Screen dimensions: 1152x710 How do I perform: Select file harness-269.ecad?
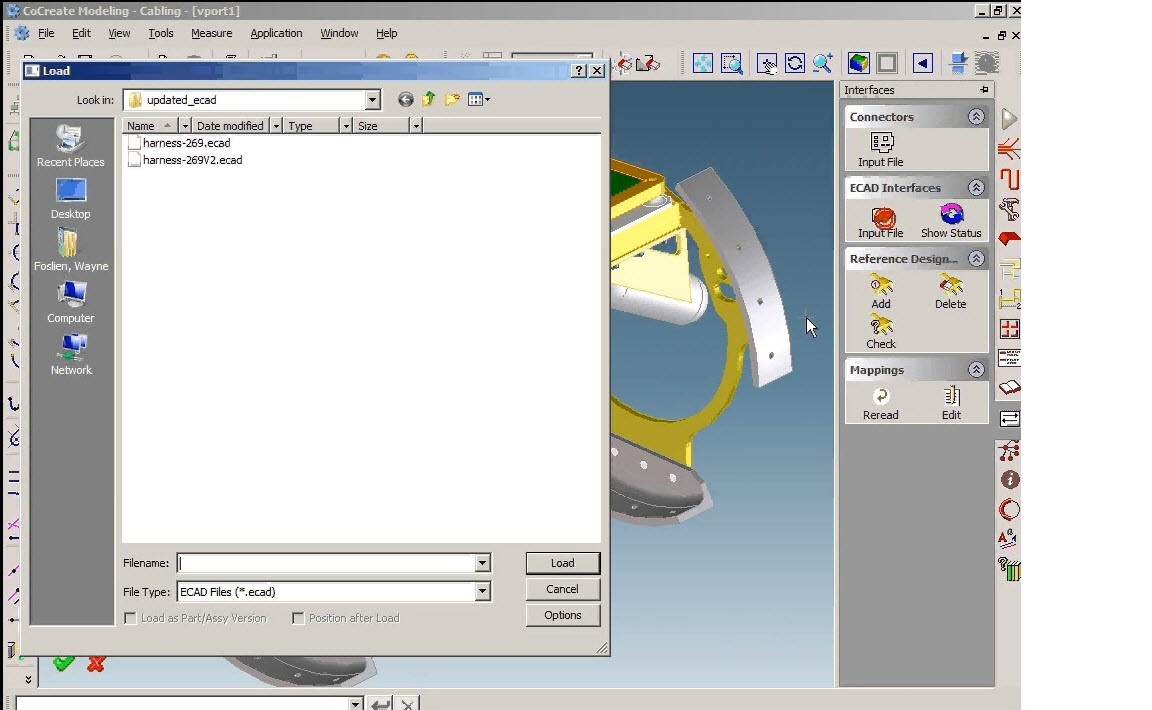pyautogui.click(x=179, y=143)
